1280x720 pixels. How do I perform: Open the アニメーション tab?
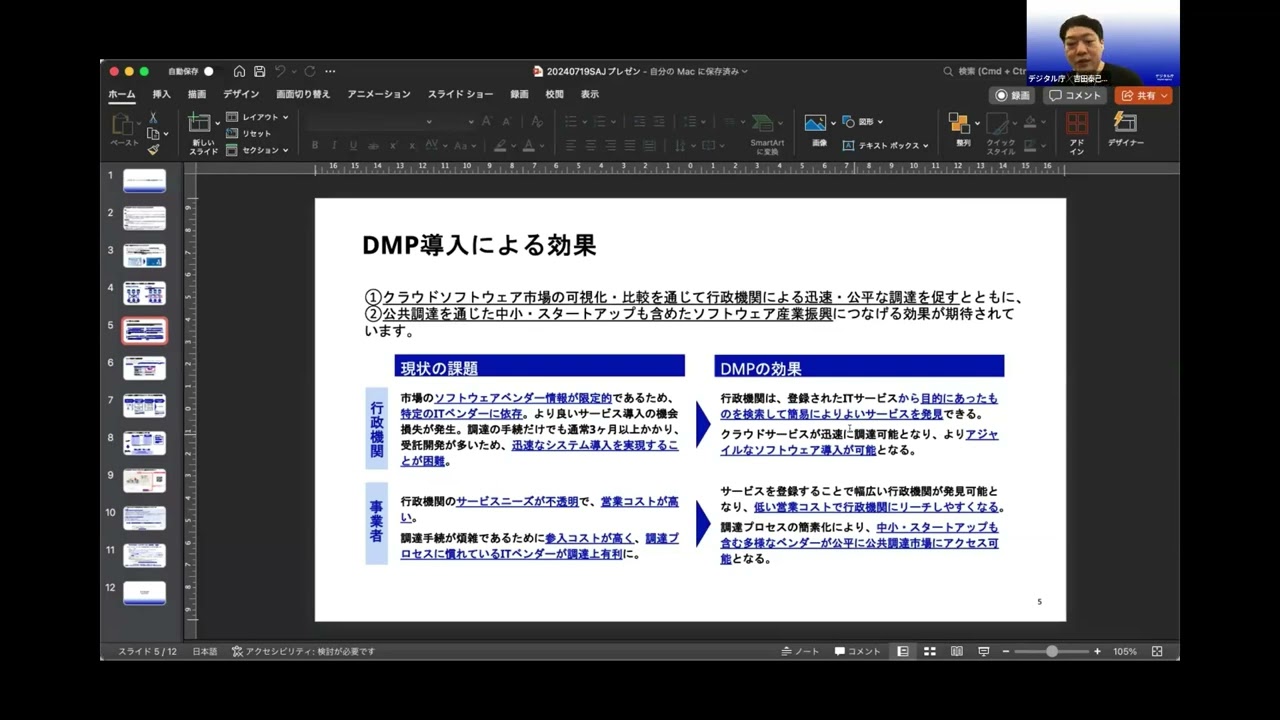point(379,94)
